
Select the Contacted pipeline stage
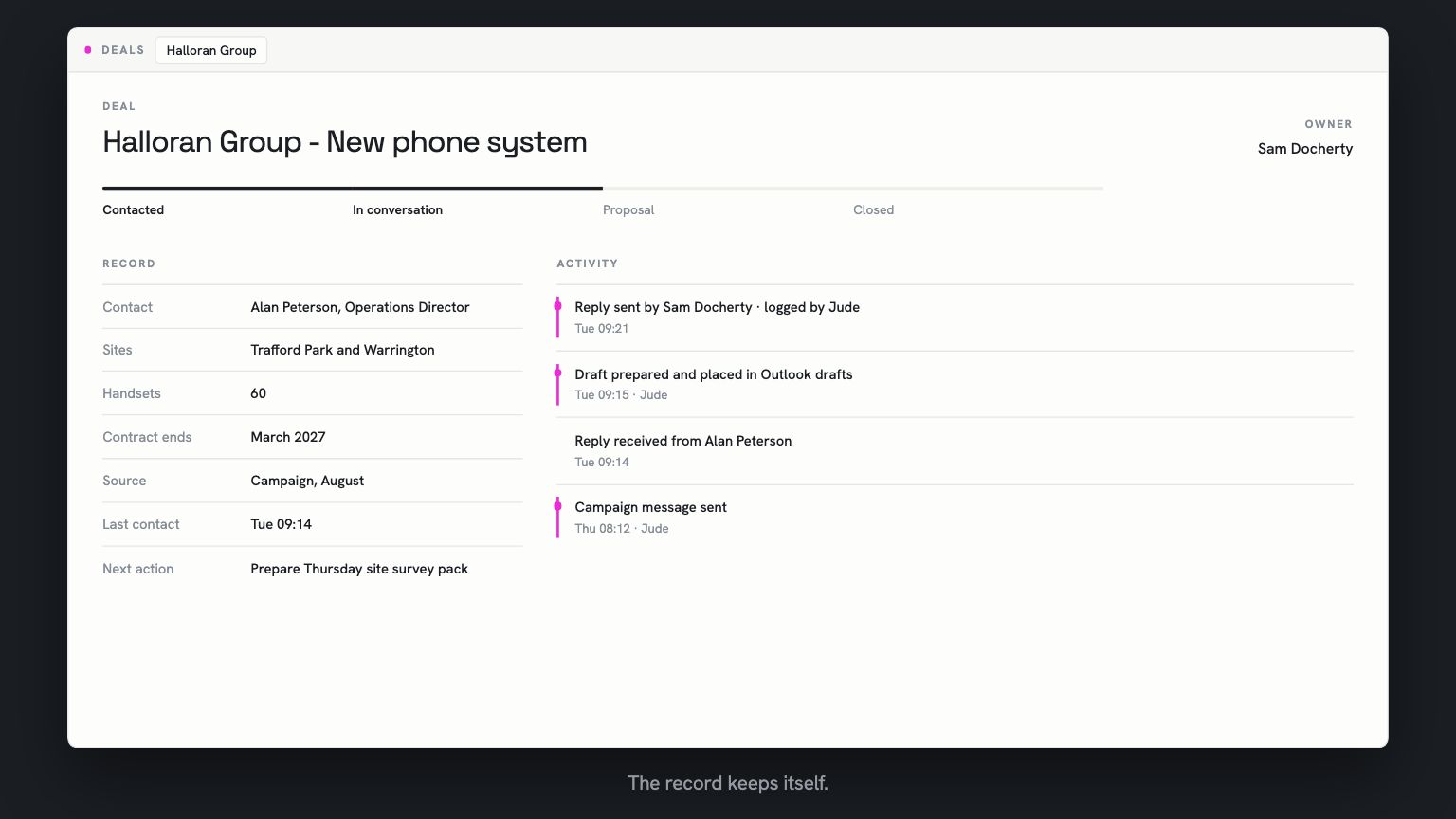click(133, 209)
